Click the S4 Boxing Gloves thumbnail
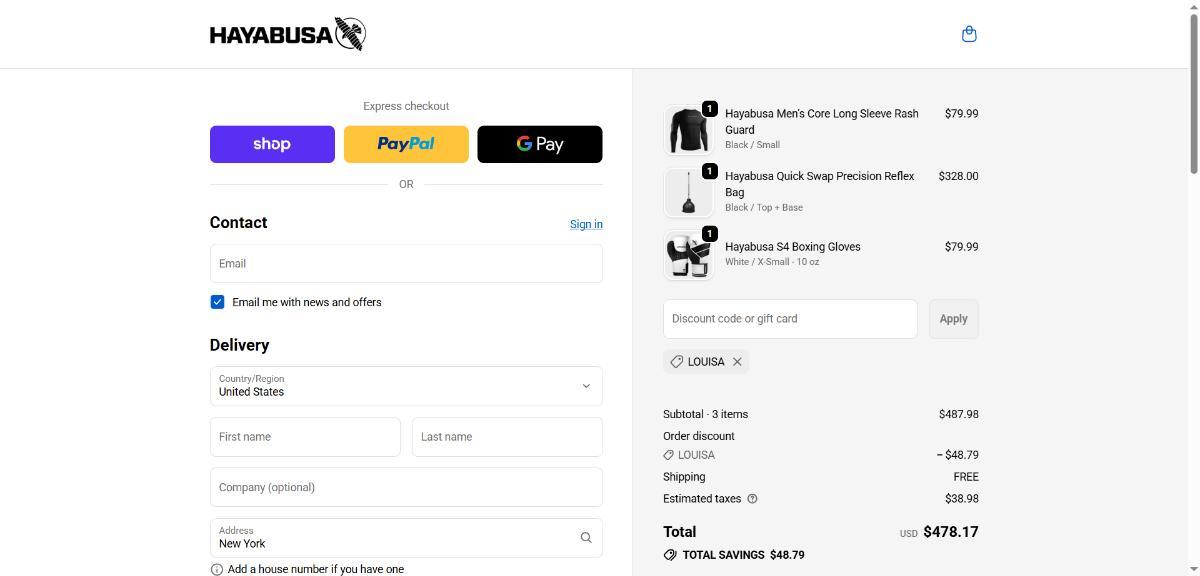 coord(688,255)
